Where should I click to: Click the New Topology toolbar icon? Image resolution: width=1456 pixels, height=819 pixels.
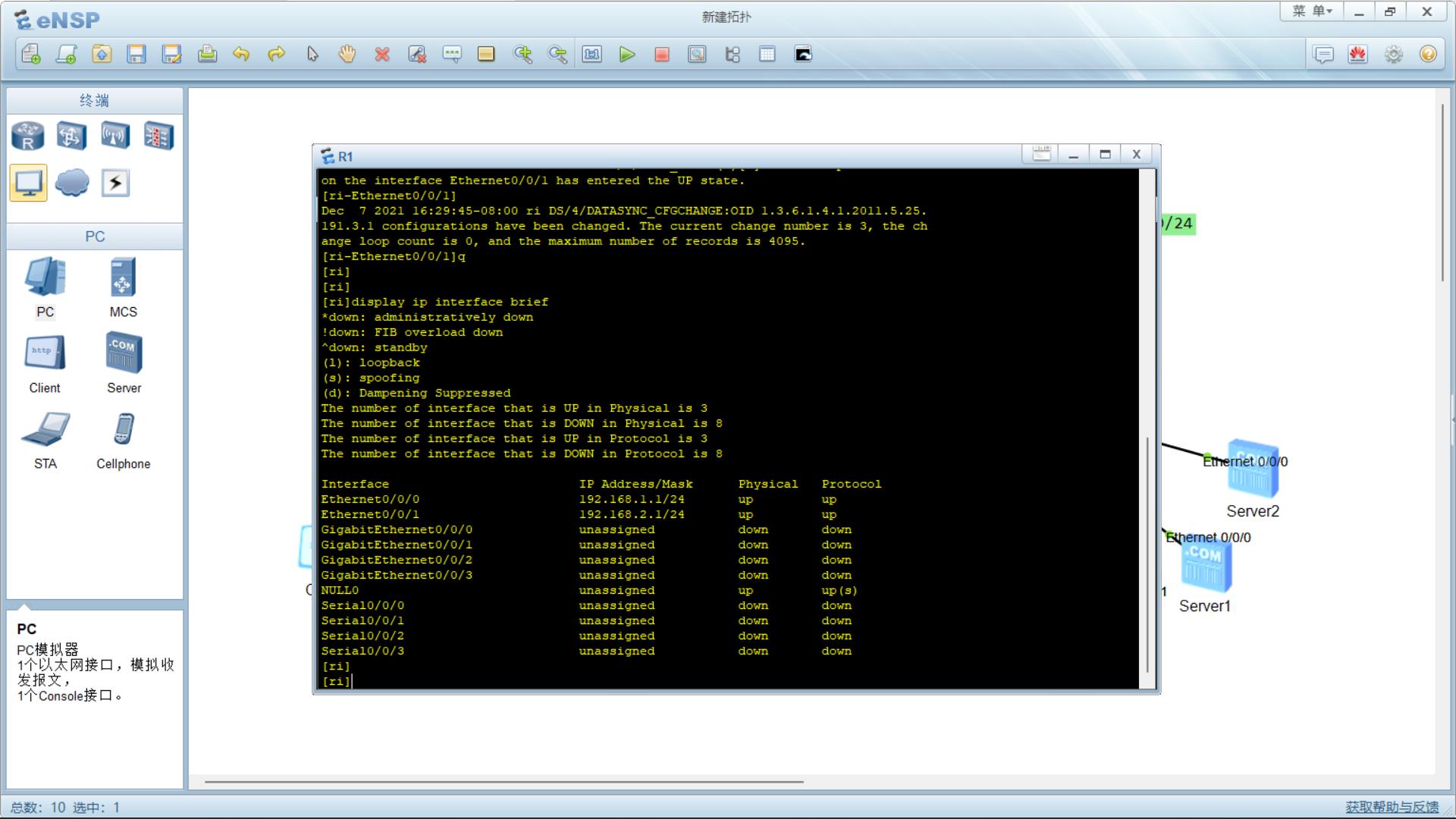coord(31,54)
